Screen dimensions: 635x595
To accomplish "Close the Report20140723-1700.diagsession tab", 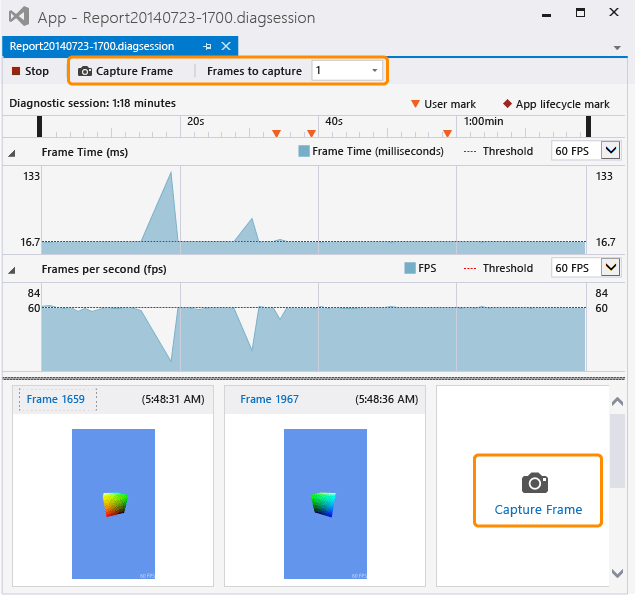I will click(226, 46).
